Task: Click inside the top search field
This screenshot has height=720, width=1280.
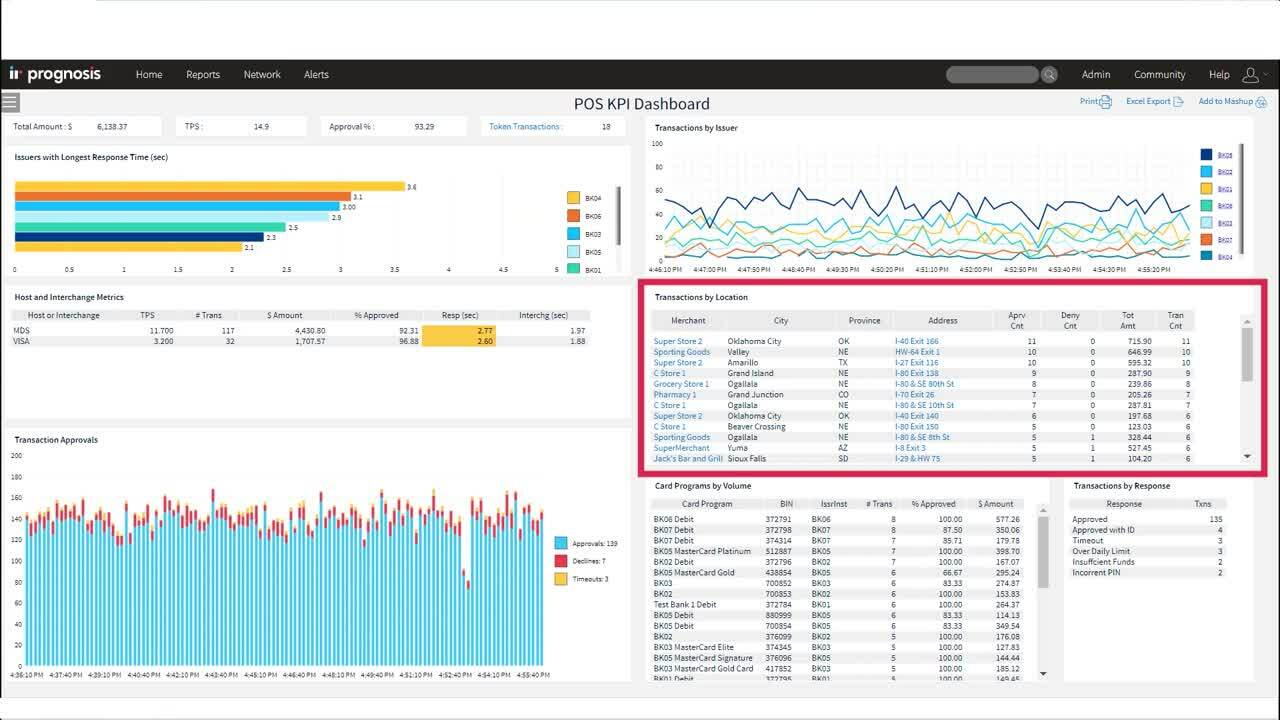Action: click(x=991, y=75)
